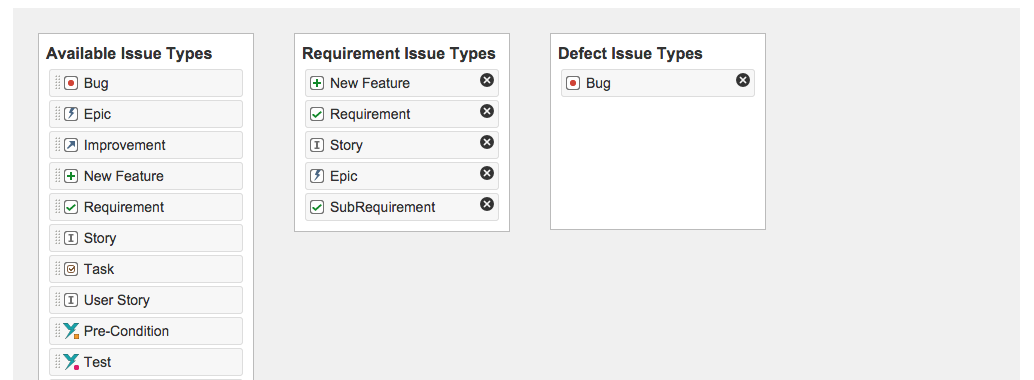Select SubRequirement in Requirement Issue Types
Screen dimensions: 1034x380
tap(402, 207)
